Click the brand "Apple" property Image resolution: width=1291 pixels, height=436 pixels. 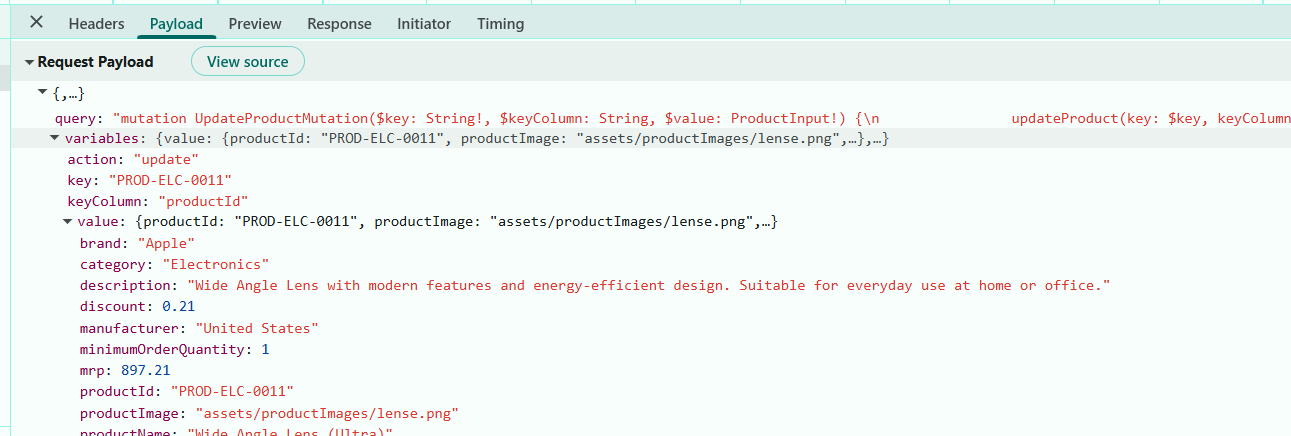click(137, 243)
